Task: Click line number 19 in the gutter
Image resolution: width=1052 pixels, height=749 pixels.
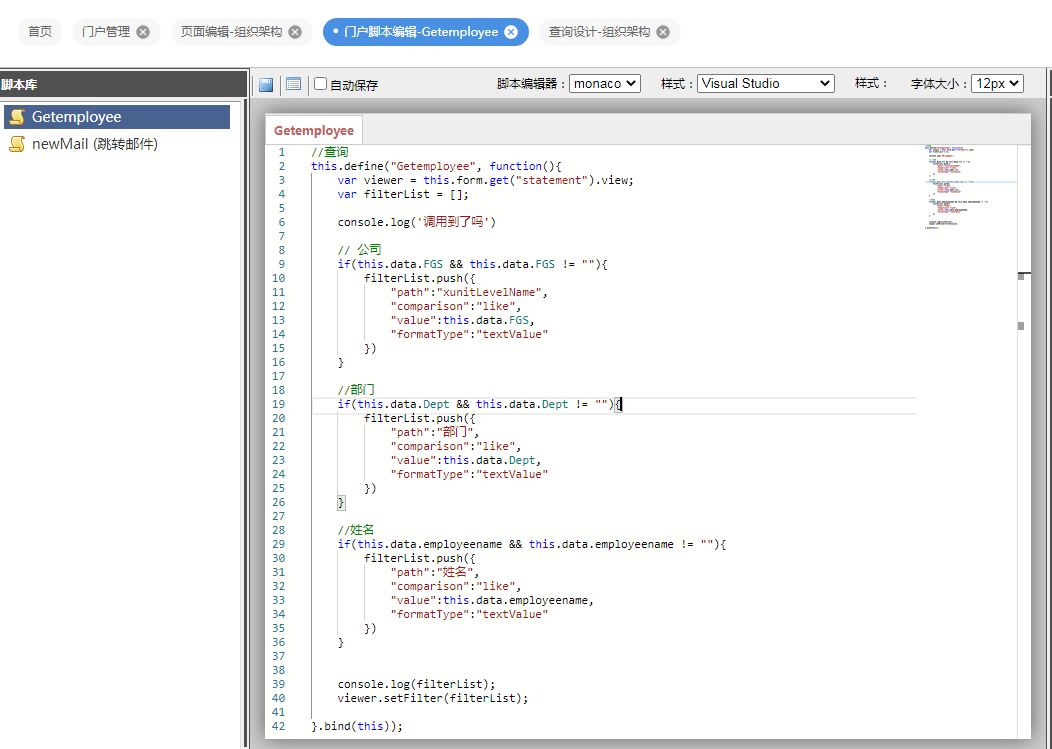Action: pos(279,404)
